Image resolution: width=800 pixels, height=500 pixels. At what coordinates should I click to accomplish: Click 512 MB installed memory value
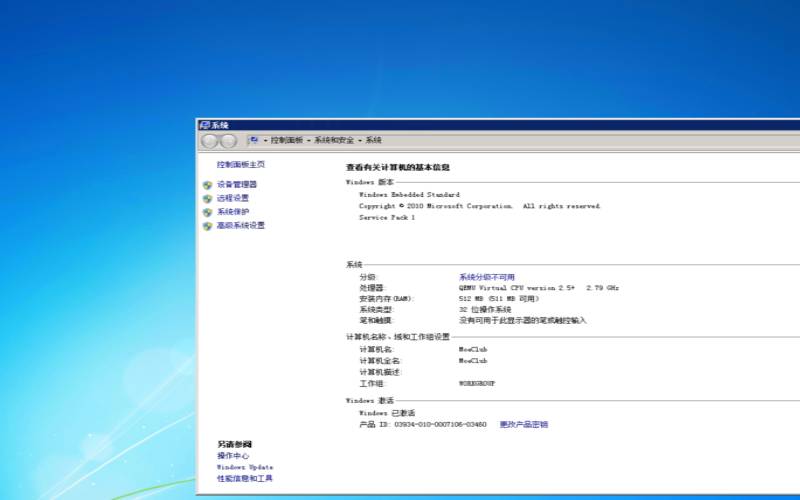coord(499,299)
